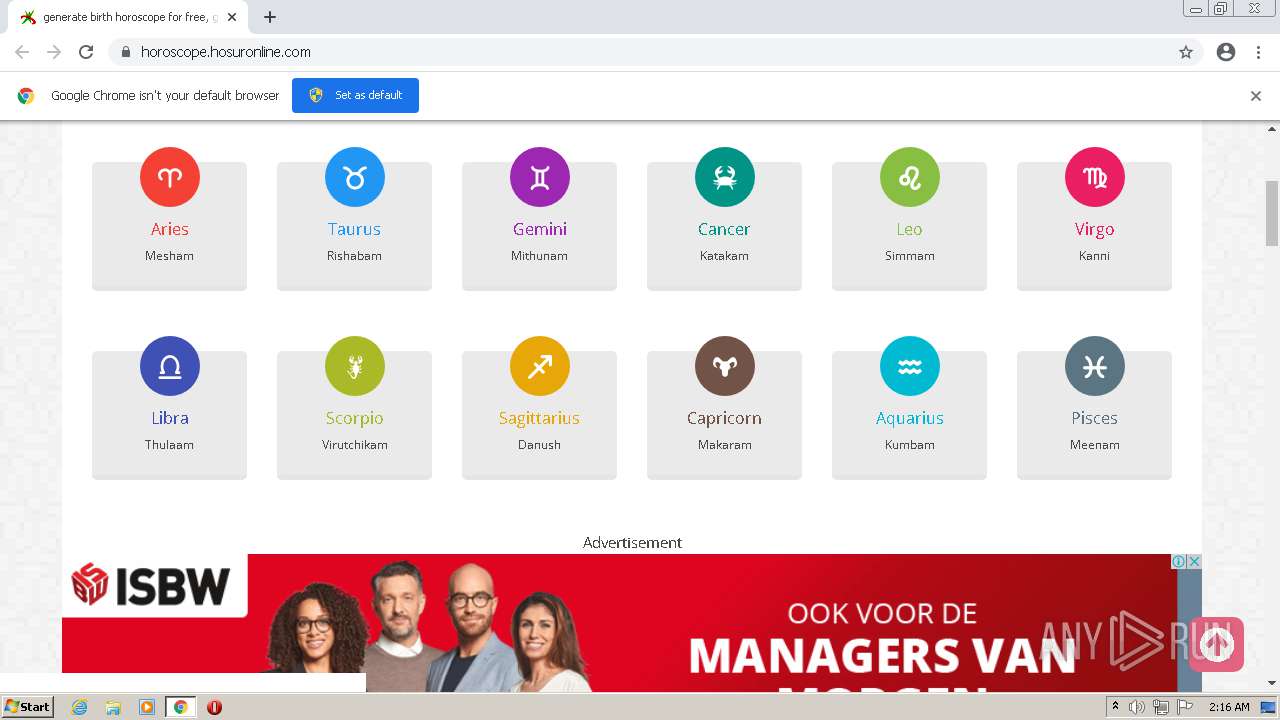Select the Sagittarius sign name
The height and width of the screenshot is (720, 1280).
[540, 418]
